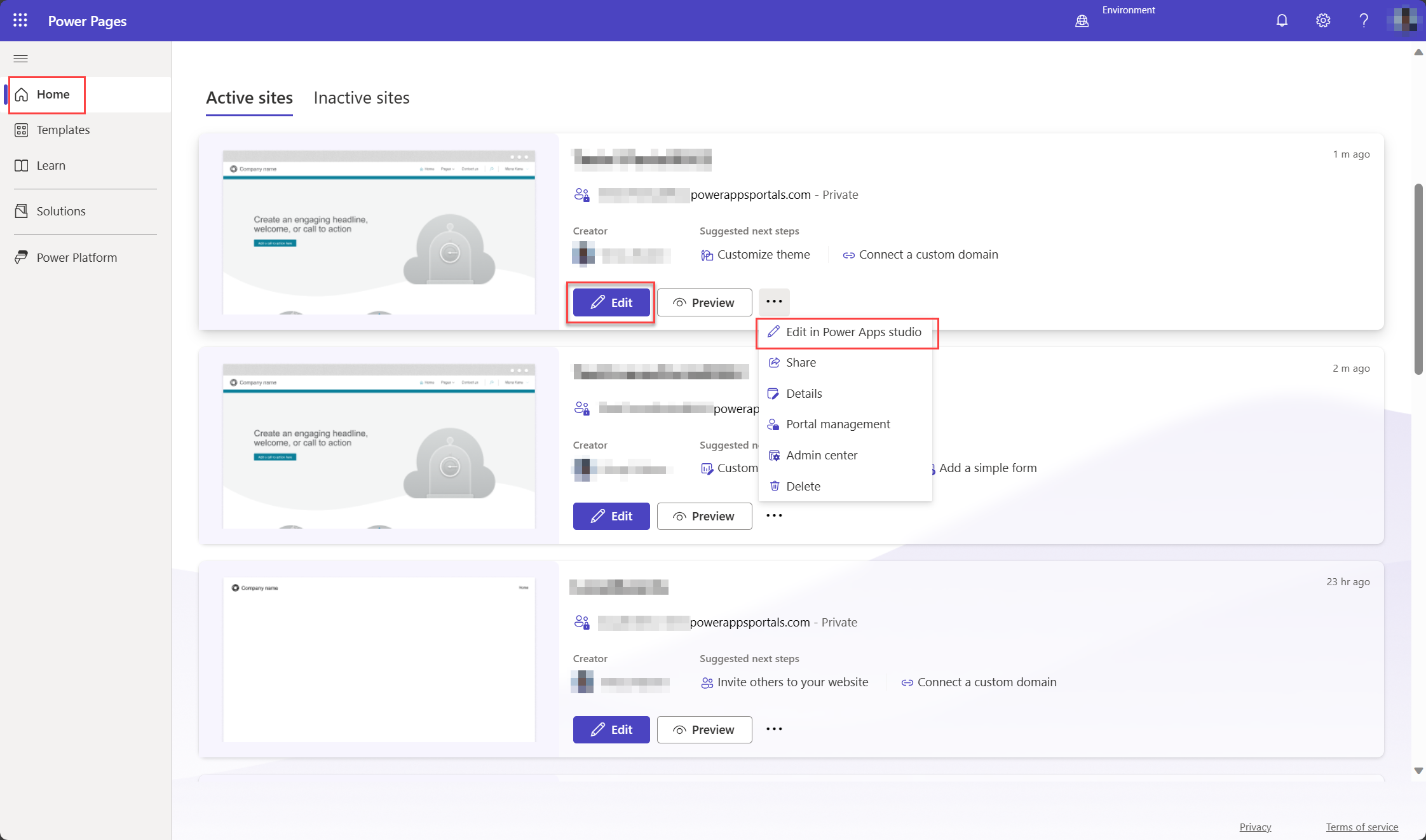Click the Edit button for first site
Screen dimensions: 1426x840
click(x=610, y=302)
